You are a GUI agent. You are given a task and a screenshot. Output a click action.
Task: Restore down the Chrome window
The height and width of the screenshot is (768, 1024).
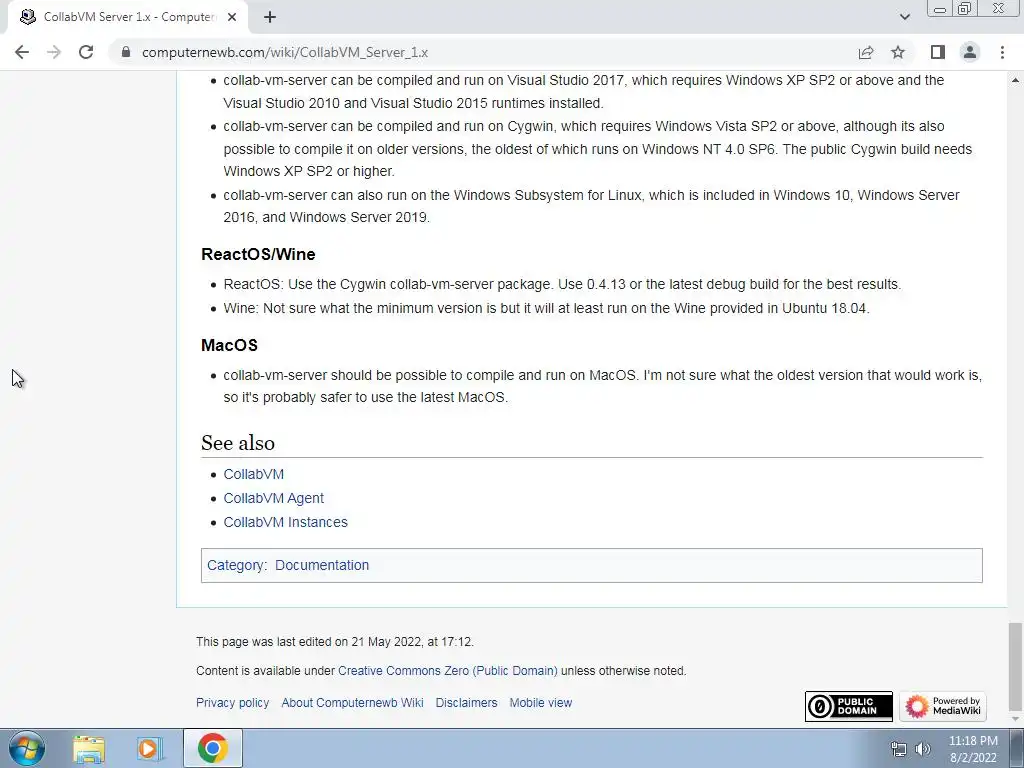click(x=965, y=8)
